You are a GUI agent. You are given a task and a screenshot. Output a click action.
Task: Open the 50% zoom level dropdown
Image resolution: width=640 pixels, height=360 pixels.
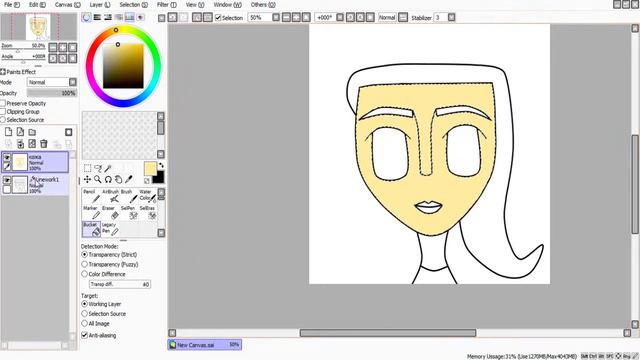pos(276,18)
